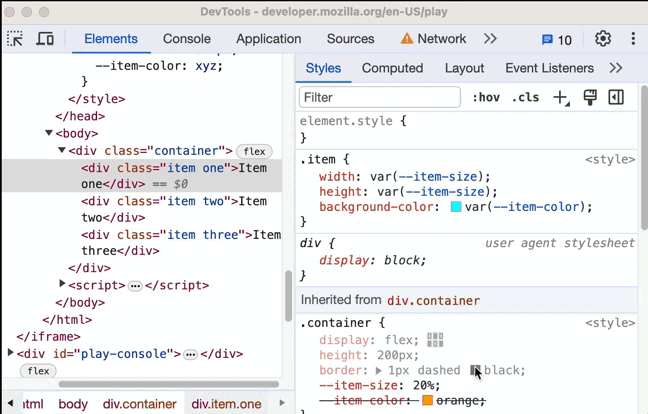The width and height of the screenshot is (648, 414).
Task: Toggle the device toolbar icon
Action: click(x=45, y=39)
